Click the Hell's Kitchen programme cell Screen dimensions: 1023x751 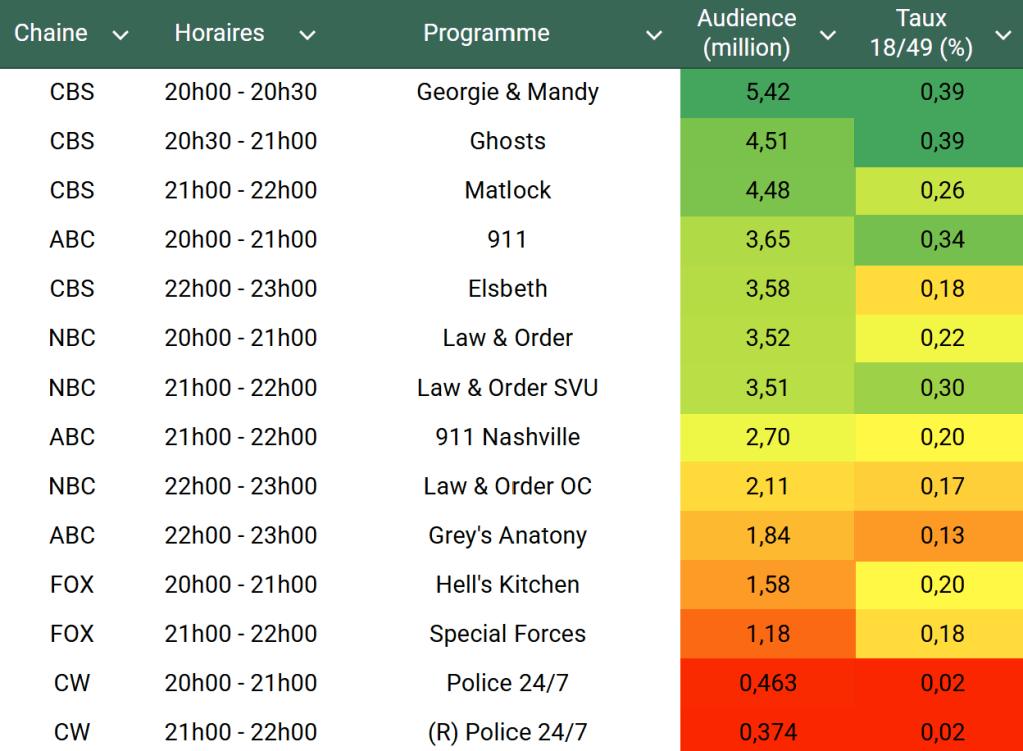click(x=507, y=584)
